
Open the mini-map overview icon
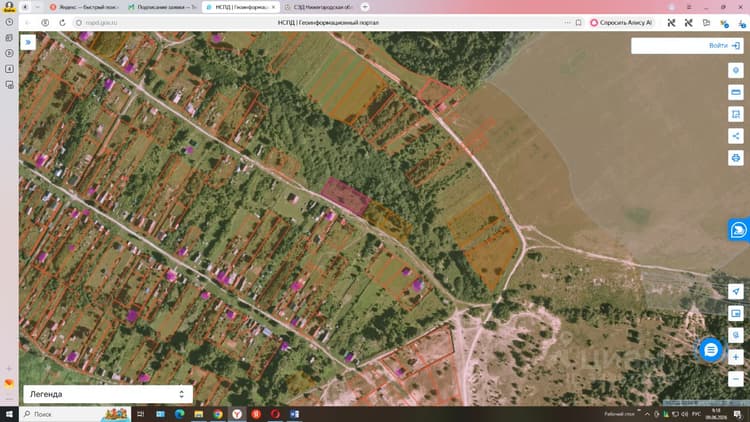(x=736, y=313)
